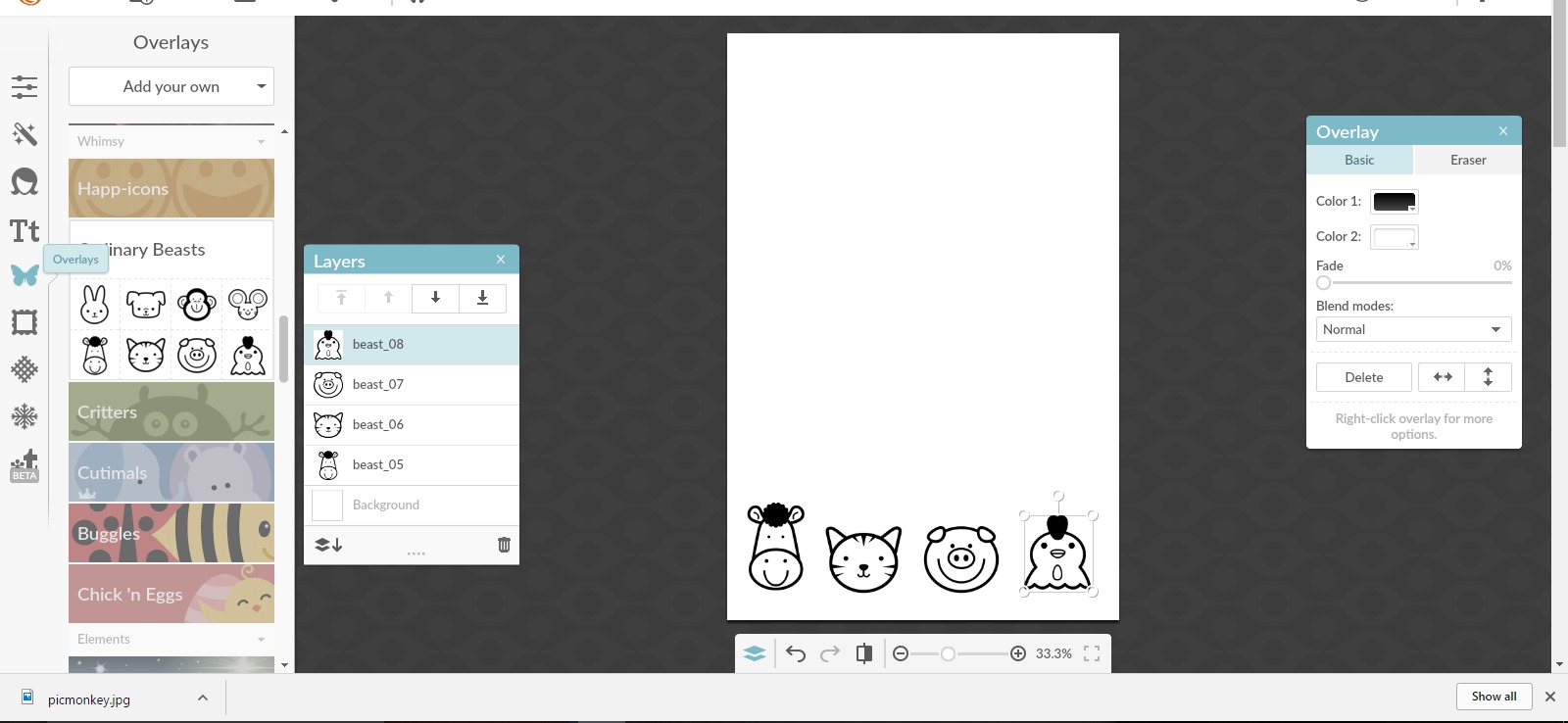
Task: Select the beast_07 layer
Action: tap(412, 385)
